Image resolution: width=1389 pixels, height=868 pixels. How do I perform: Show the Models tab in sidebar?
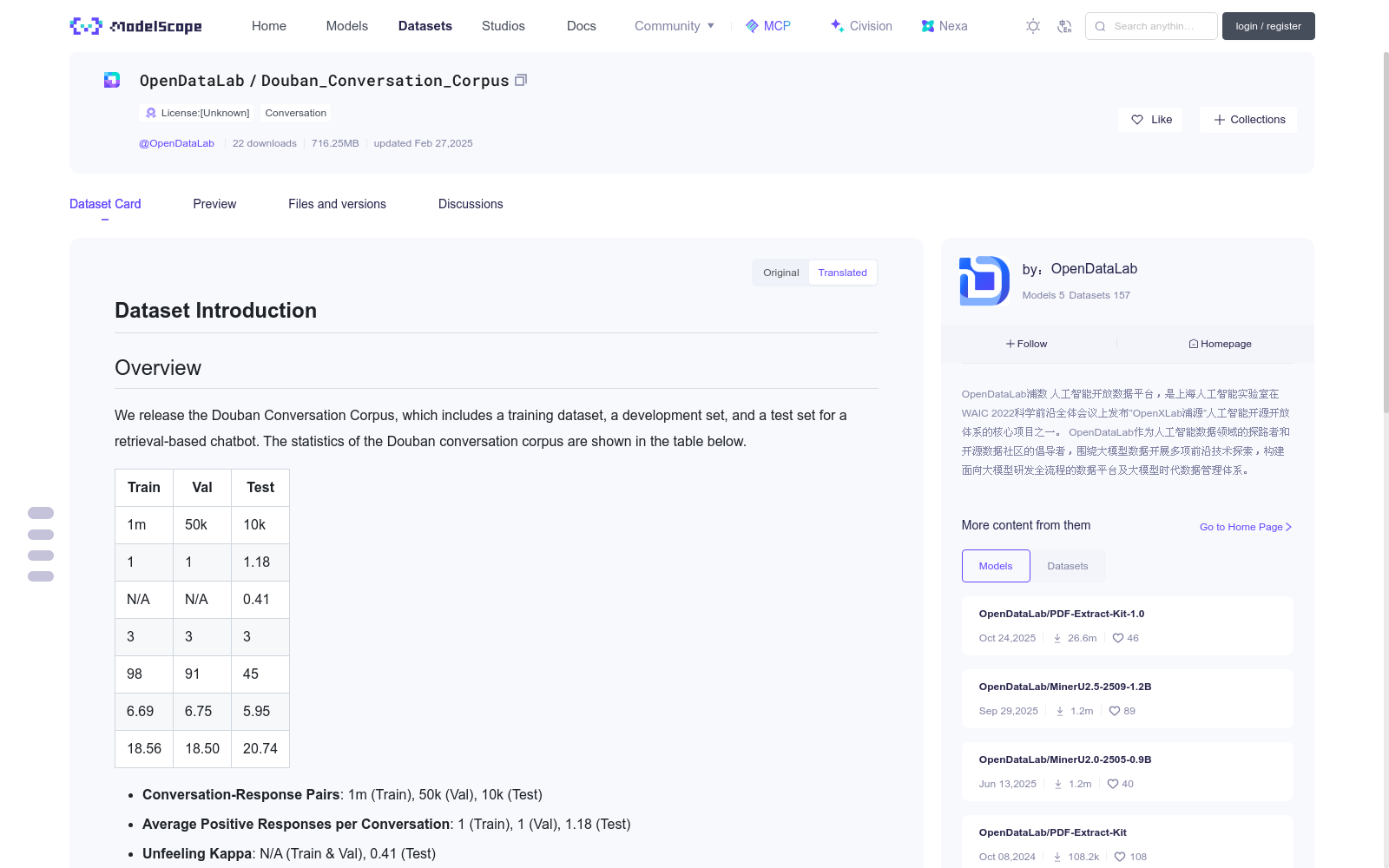pyautogui.click(x=996, y=566)
